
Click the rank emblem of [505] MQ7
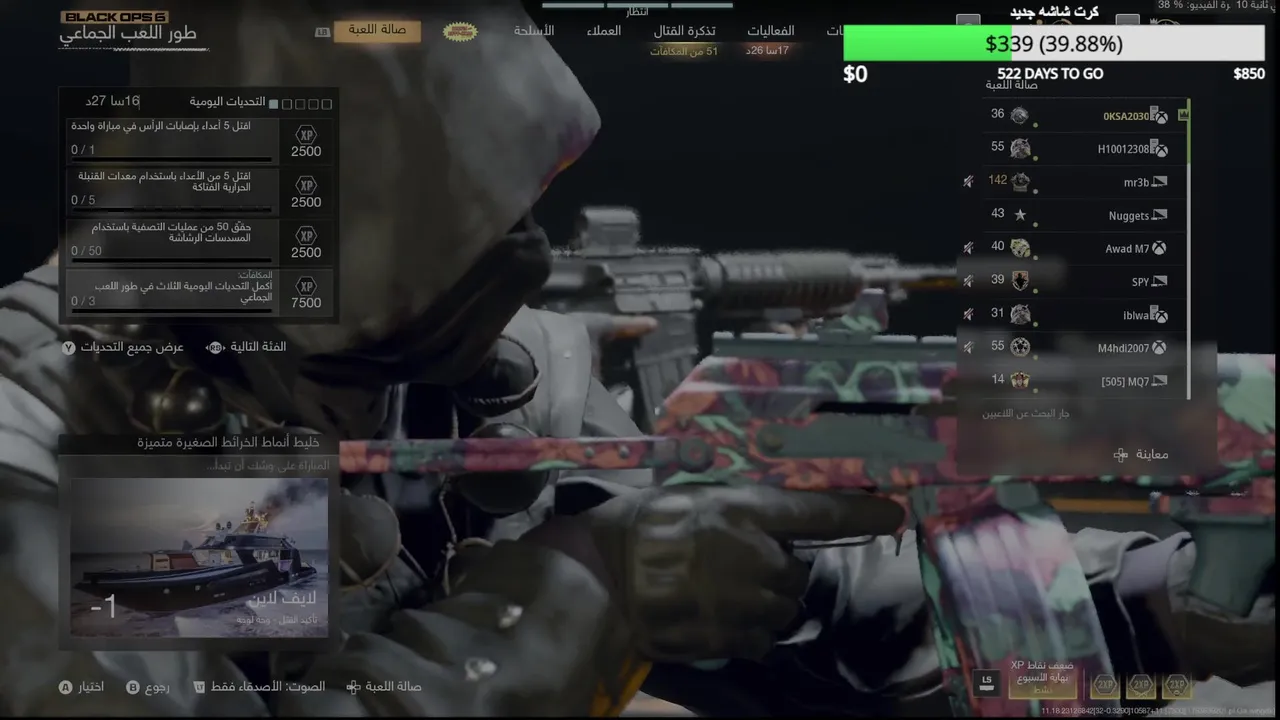1020,380
